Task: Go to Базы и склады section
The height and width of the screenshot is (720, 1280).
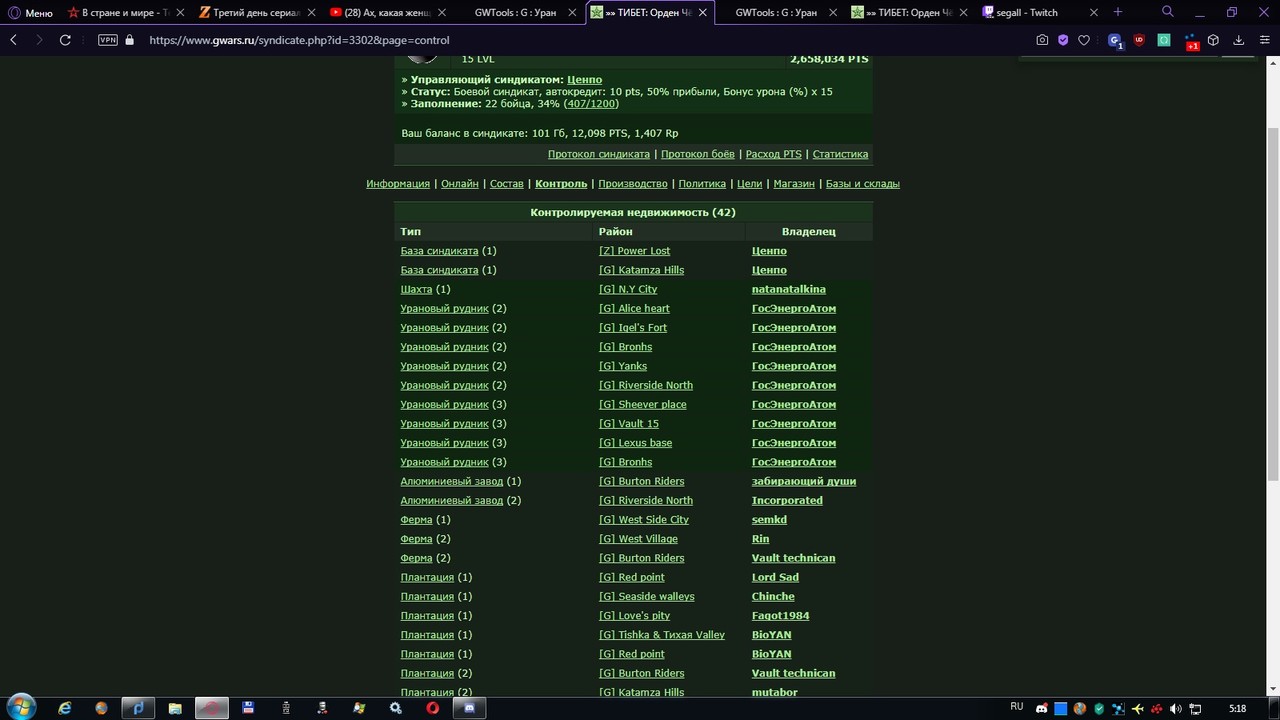Action: tap(863, 183)
